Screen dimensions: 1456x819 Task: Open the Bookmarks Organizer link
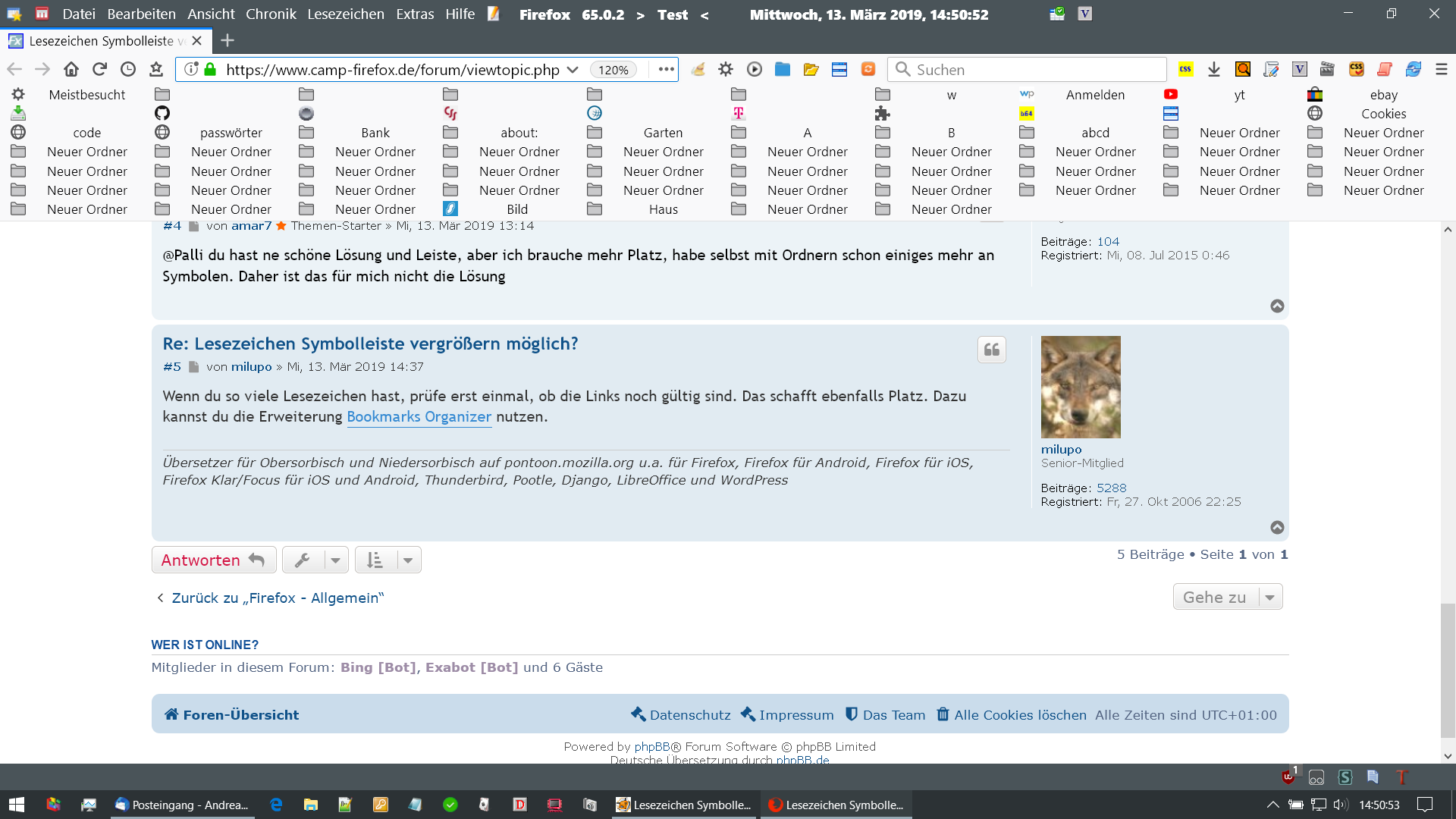tap(419, 417)
